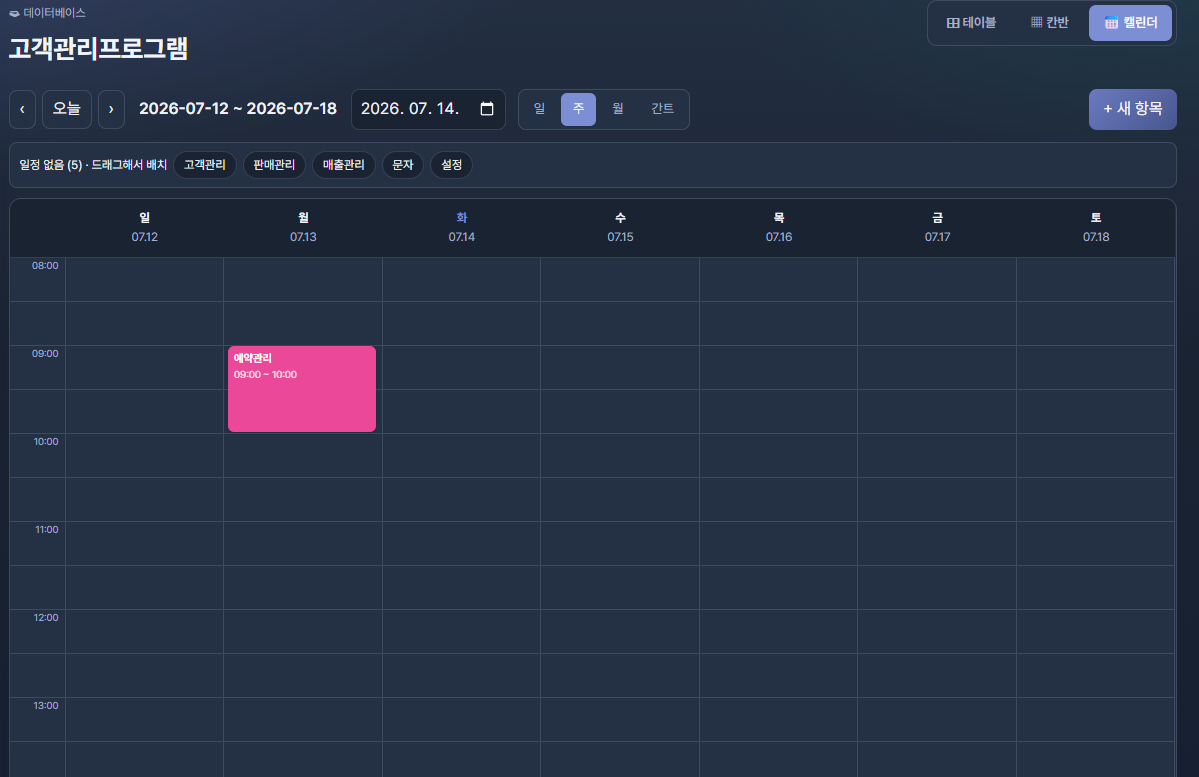Click the 11:00 time label
This screenshot has height=777, width=1199.
[47, 530]
